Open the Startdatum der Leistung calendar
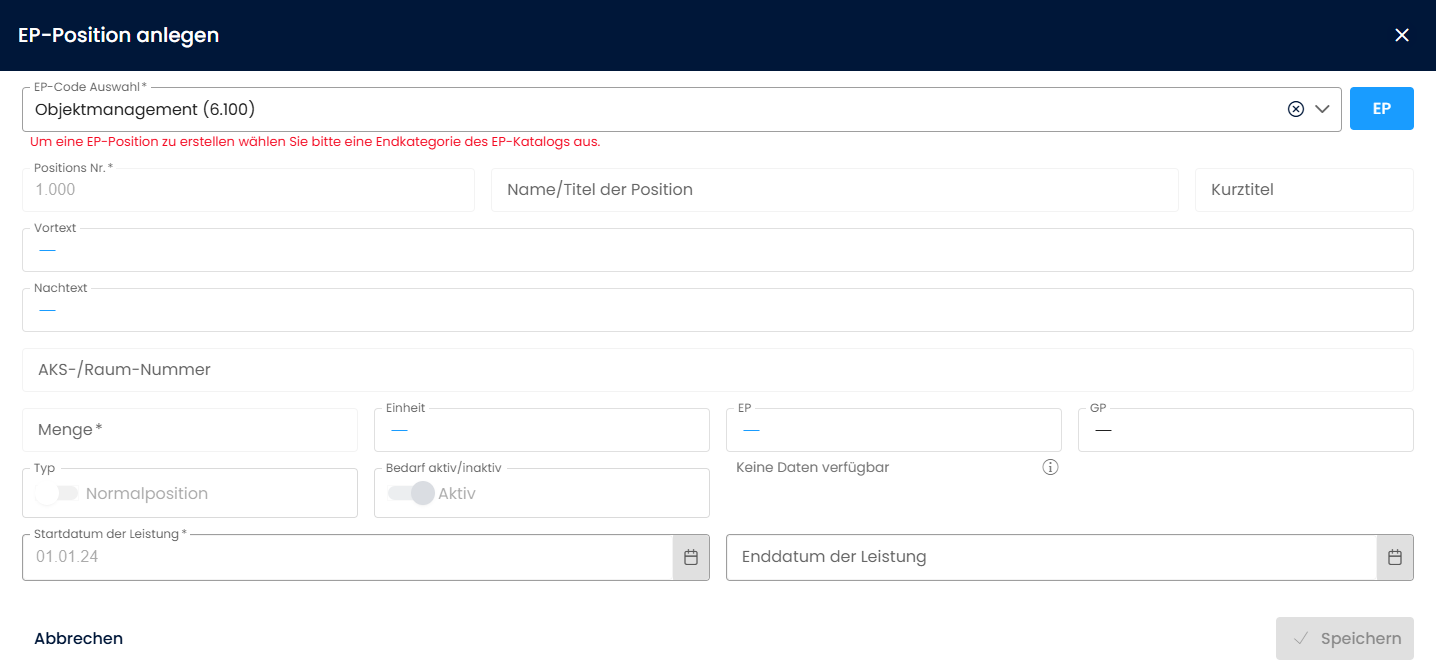Screen dimensions: 1436x669 (x=690, y=557)
